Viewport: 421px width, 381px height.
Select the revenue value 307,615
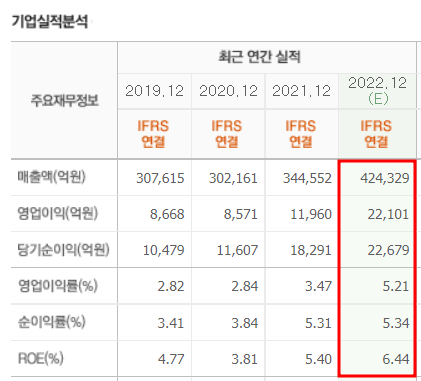(160, 178)
